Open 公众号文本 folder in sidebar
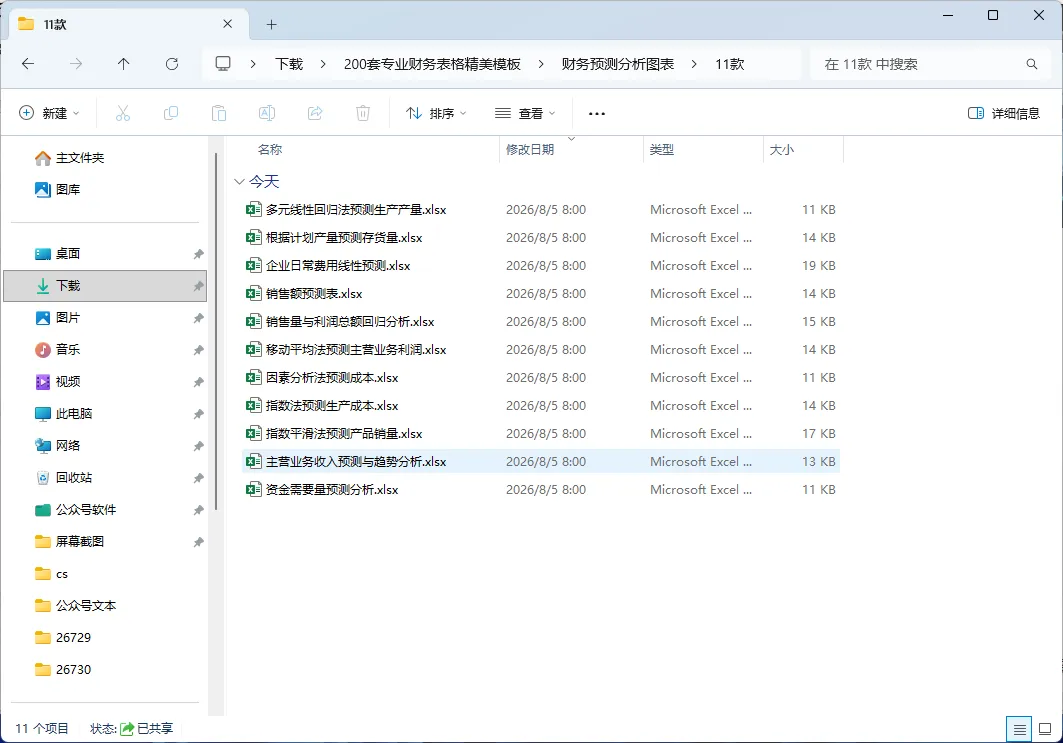This screenshot has width=1063, height=743. [x=105, y=605]
